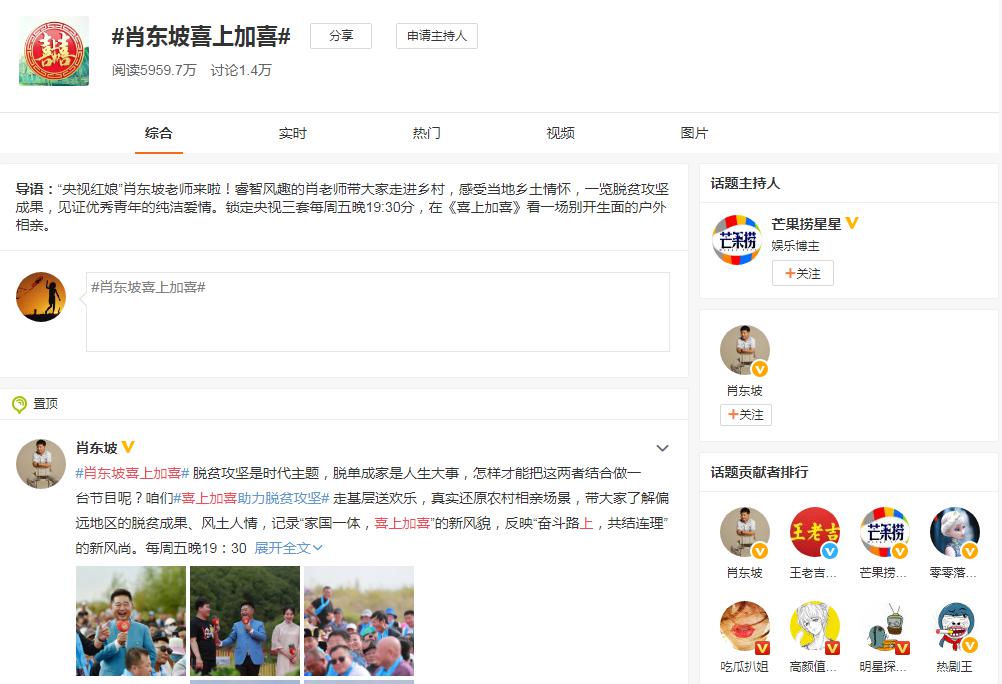Image resolution: width=1002 pixels, height=684 pixels.
Task: Open 王老吉 contributor avatar
Action: coord(814,533)
